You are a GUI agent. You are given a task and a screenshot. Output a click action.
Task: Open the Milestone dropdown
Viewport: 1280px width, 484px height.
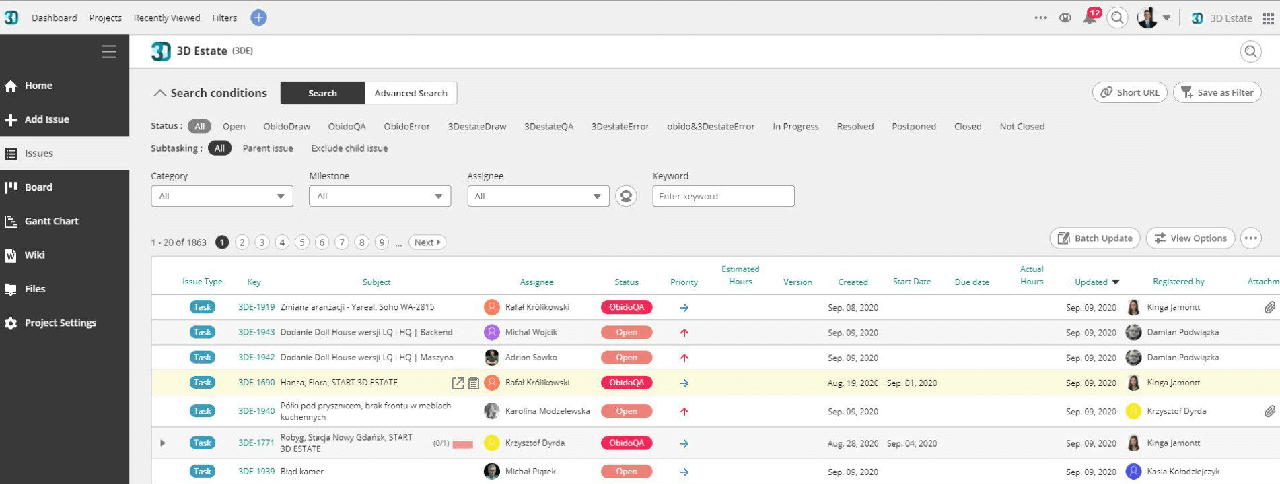pos(380,197)
